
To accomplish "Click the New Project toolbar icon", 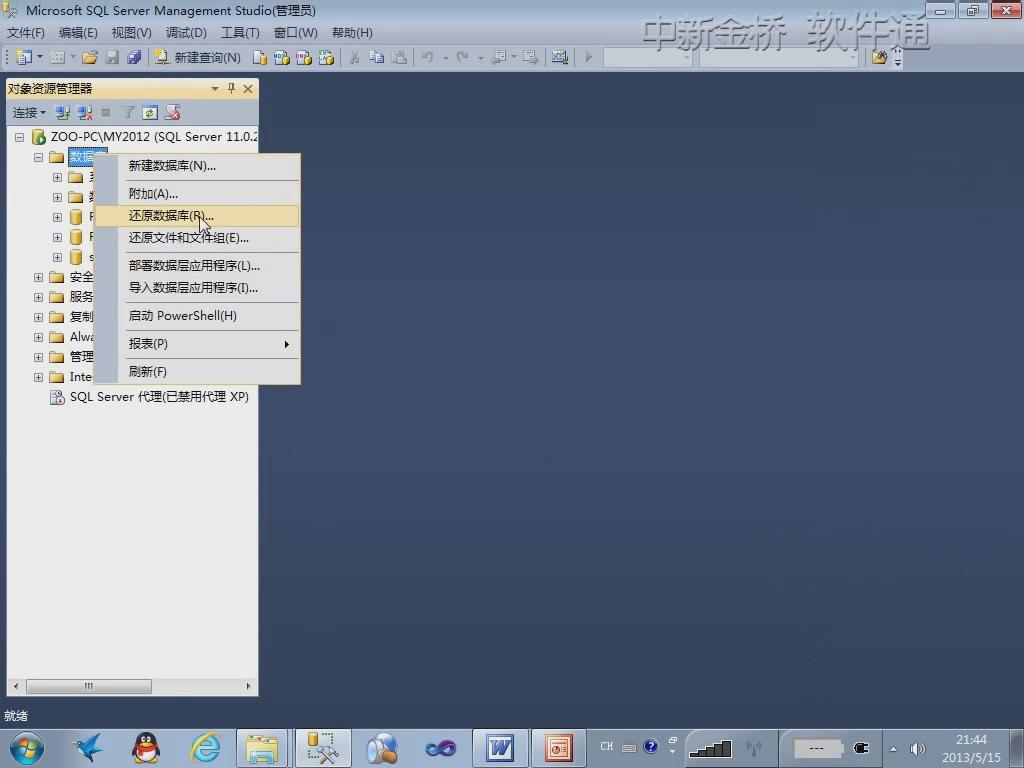I will [x=24, y=57].
